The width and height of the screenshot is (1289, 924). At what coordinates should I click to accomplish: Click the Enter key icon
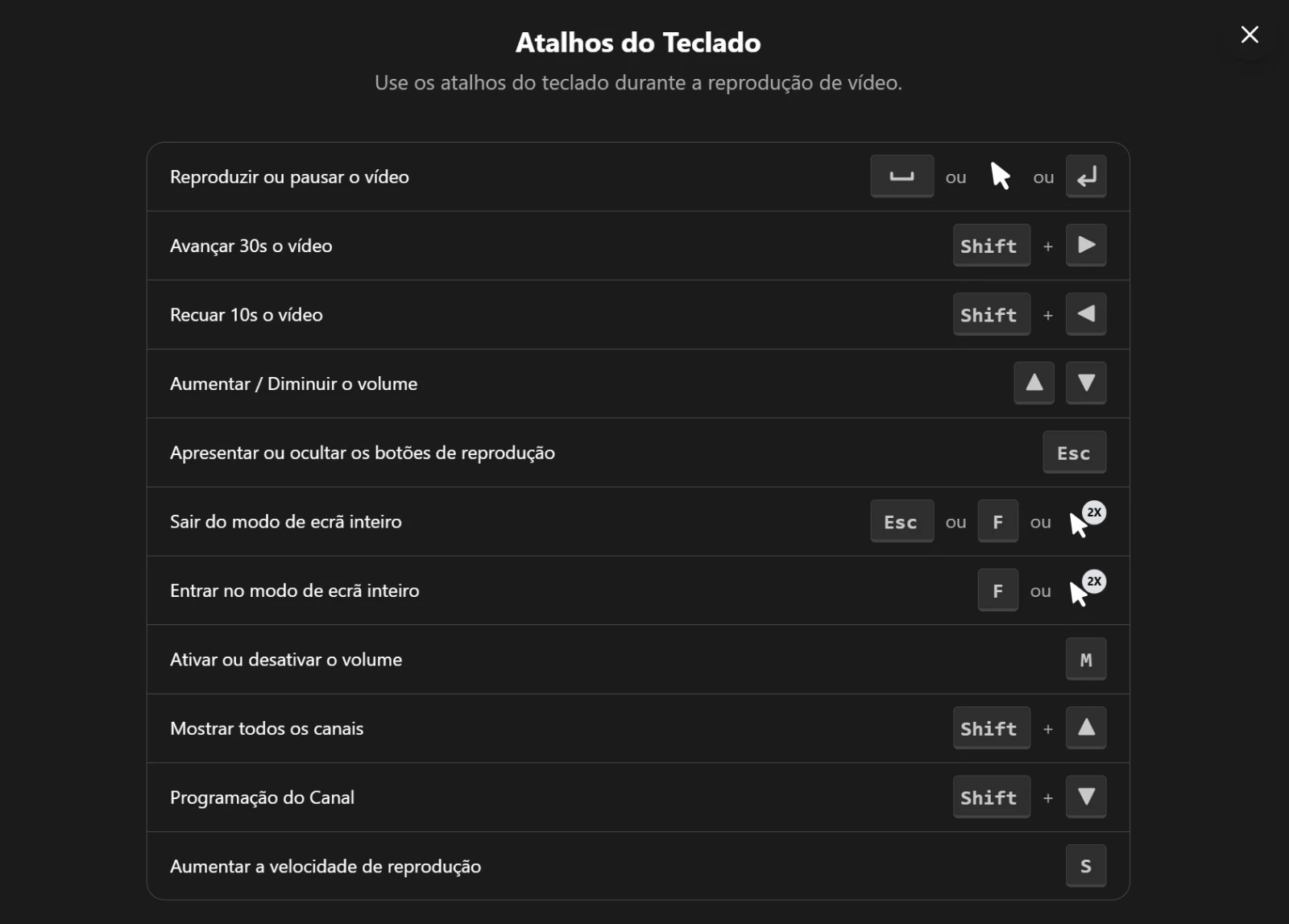tap(1085, 176)
